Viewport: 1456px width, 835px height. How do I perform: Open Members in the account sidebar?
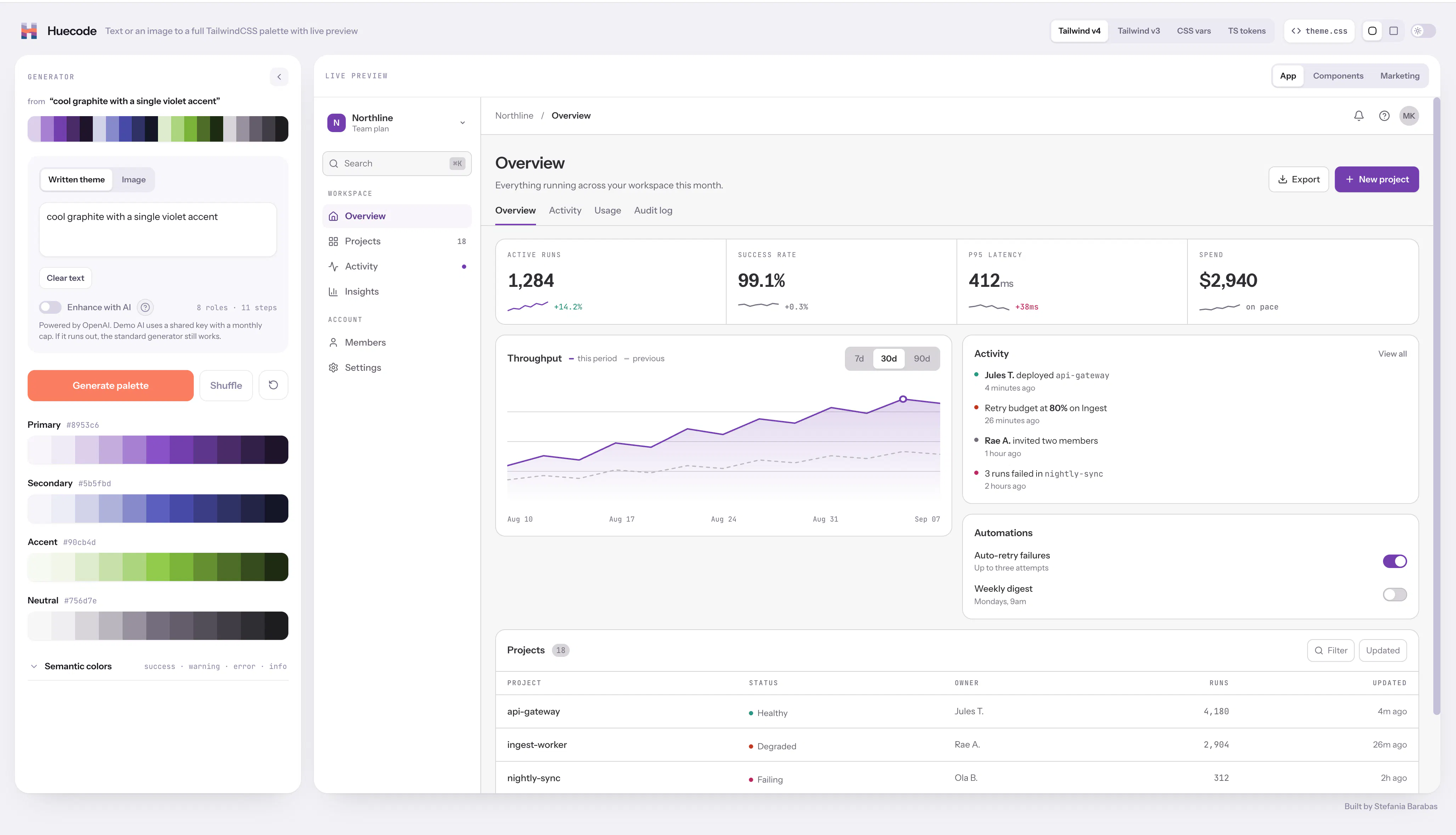pos(397,342)
